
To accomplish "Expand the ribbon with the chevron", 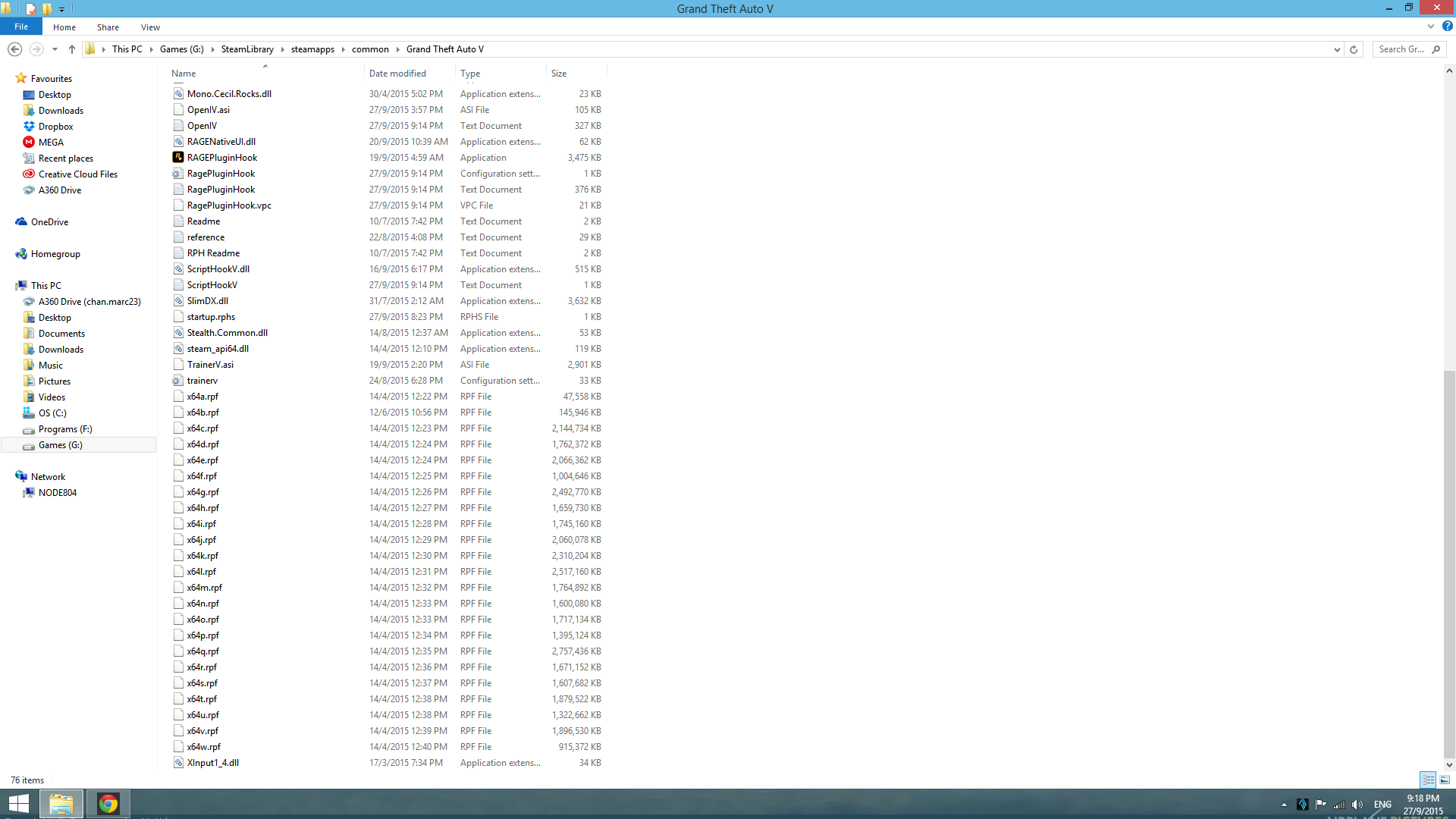I will point(1431,27).
